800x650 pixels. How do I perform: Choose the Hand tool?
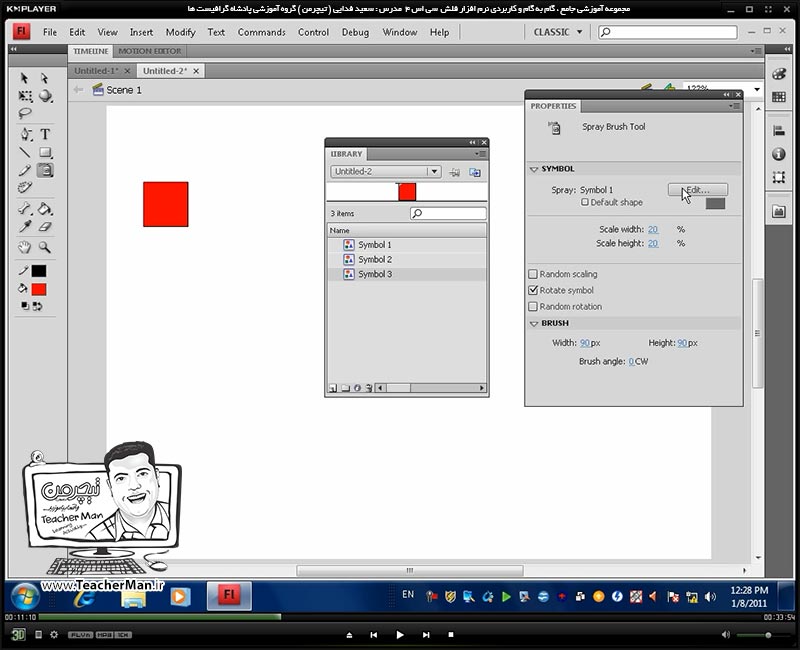pos(24,247)
